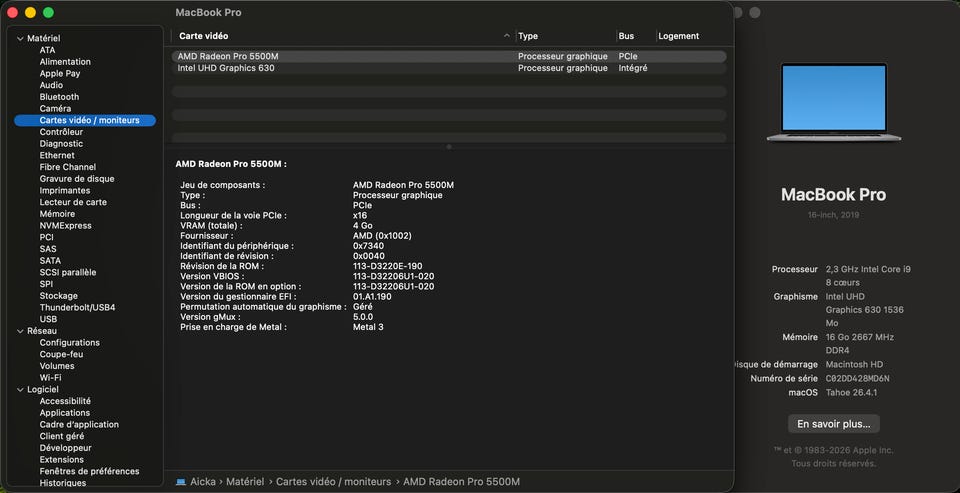Select PCI in the sidebar
The image size is (960, 493).
pyautogui.click(x=47, y=237)
